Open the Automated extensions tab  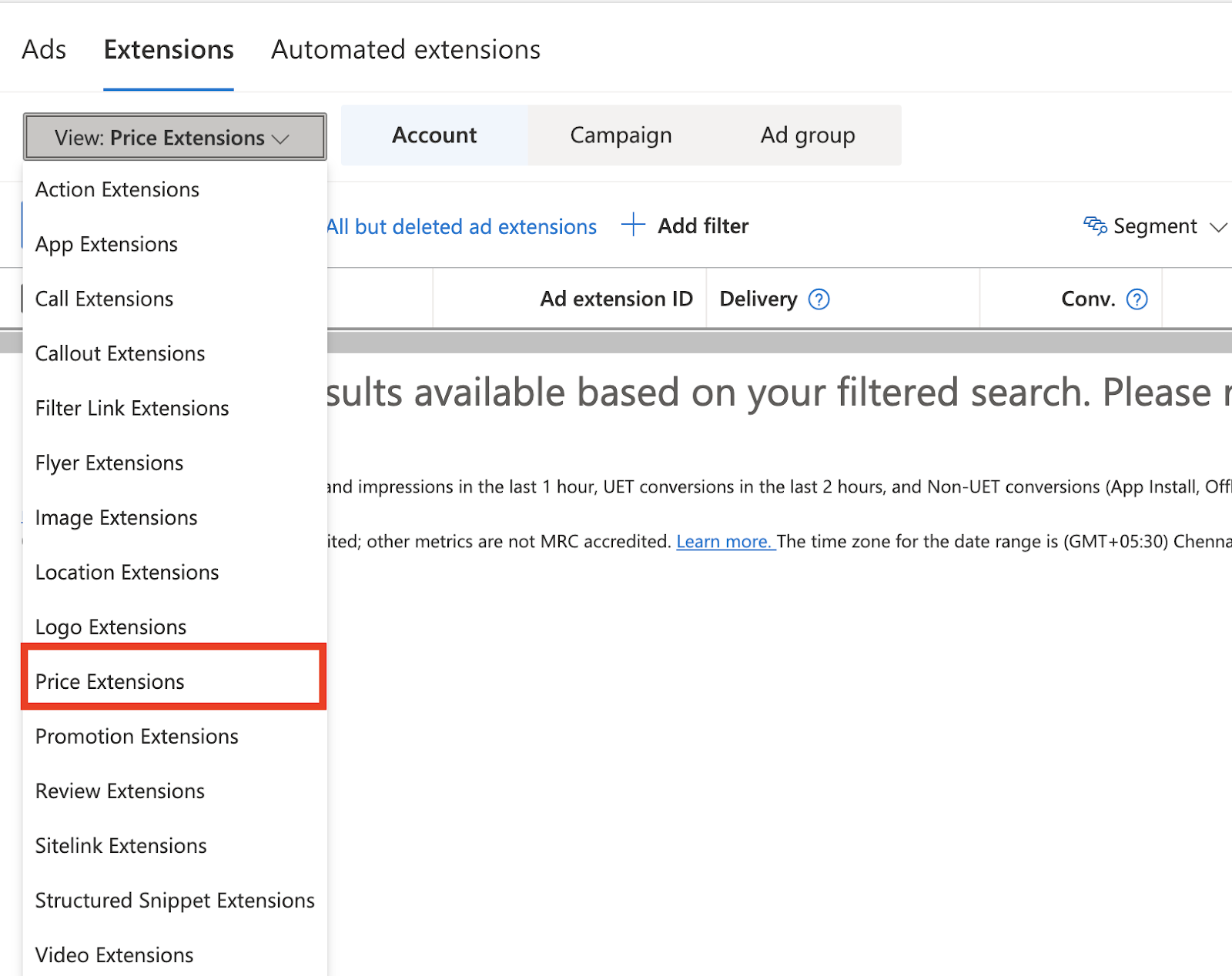pos(405,50)
